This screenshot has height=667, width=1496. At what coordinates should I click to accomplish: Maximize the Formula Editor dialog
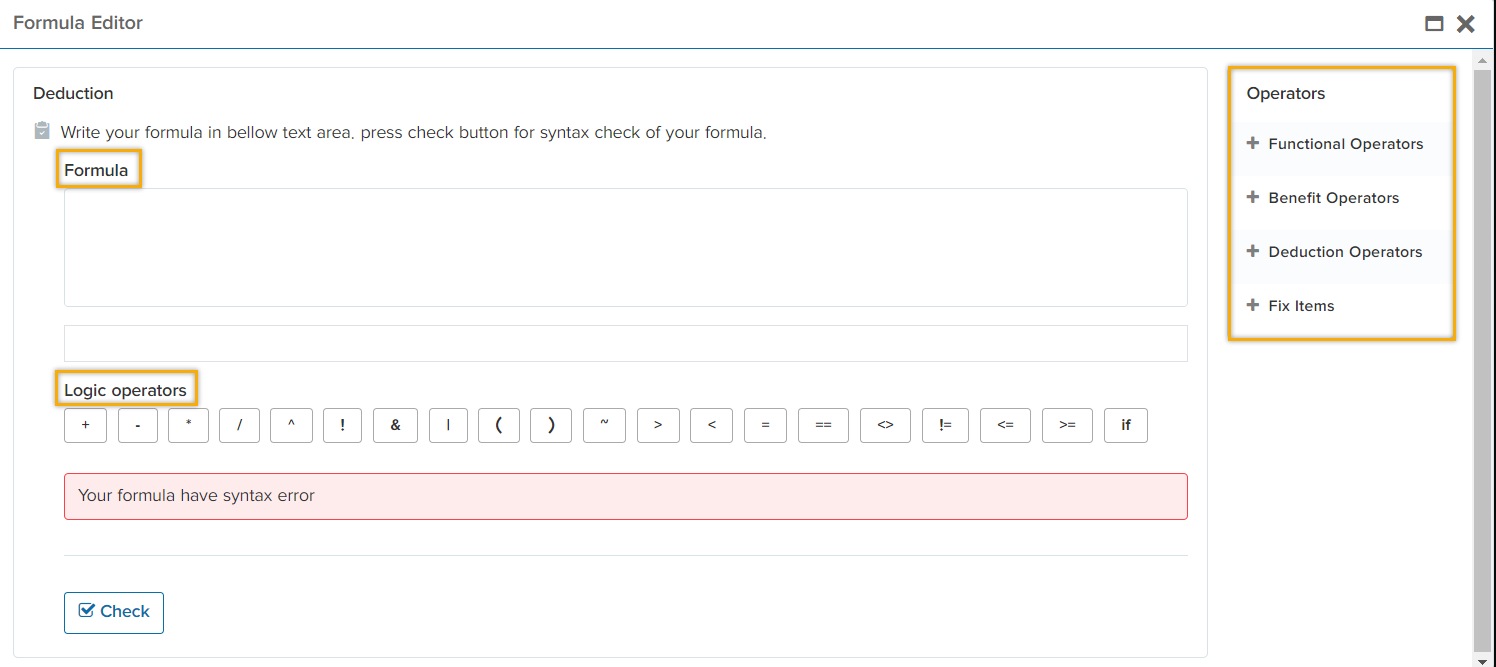pyautogui.click(x=1434, y=24)
